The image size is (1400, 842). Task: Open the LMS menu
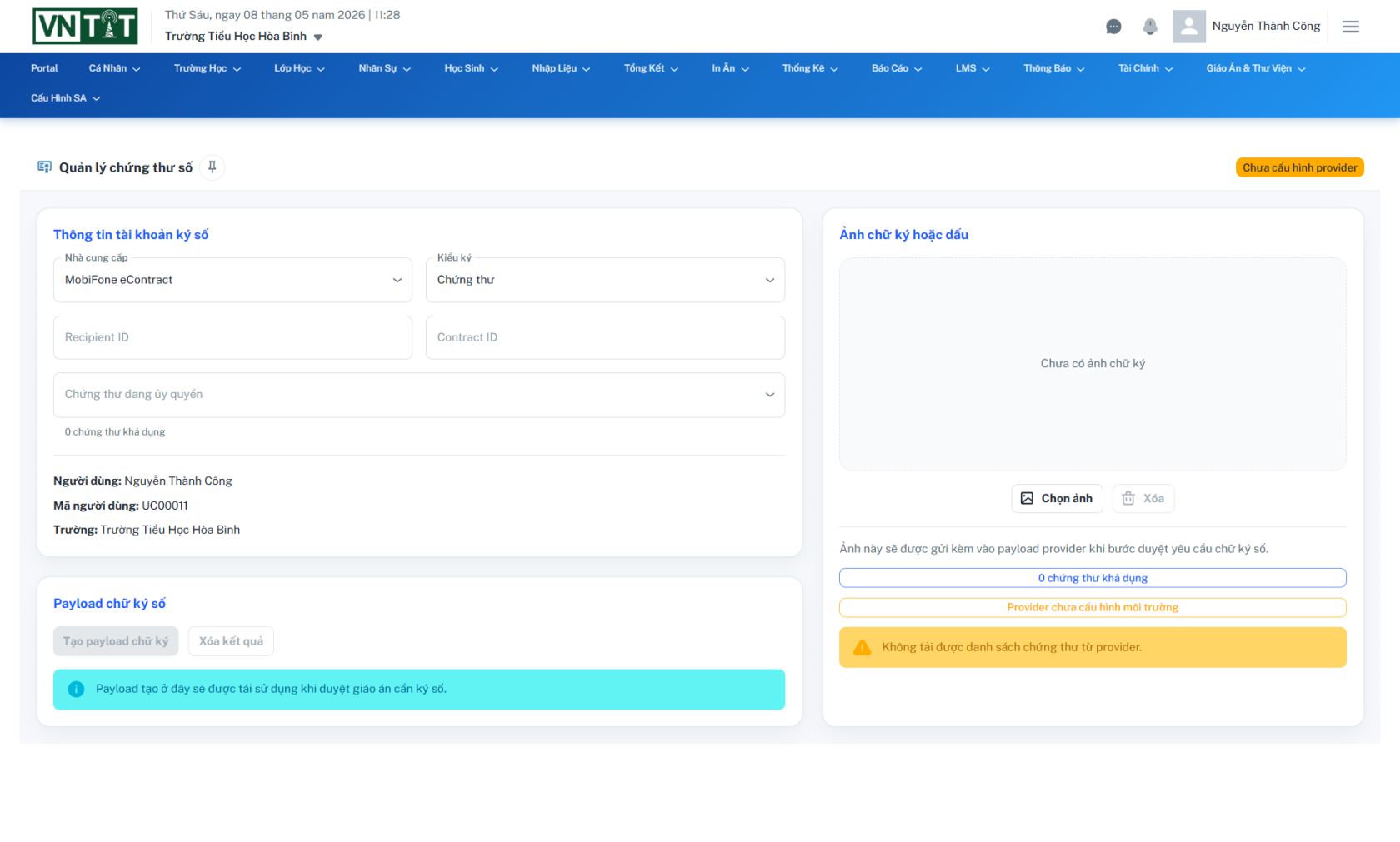[x=972, y=68]
